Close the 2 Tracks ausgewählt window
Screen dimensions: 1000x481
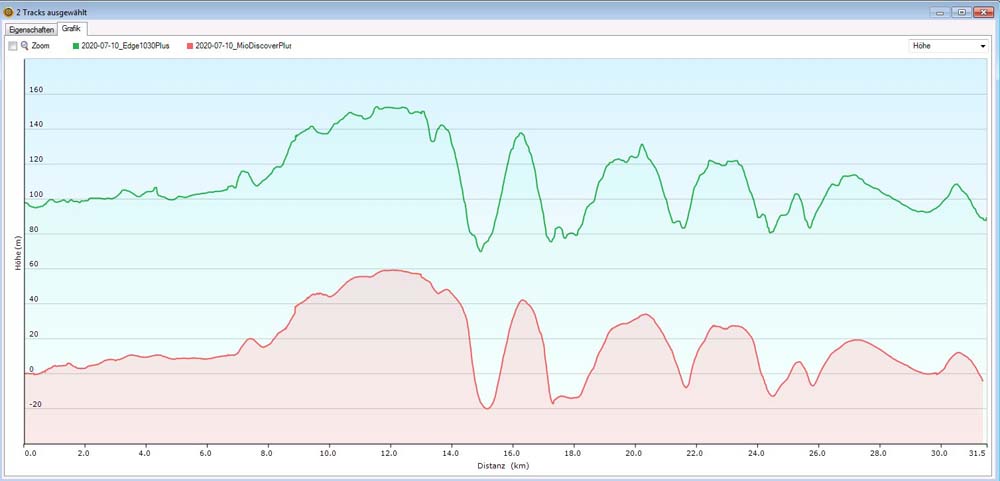pyautogui.click(x=983, y=11)
